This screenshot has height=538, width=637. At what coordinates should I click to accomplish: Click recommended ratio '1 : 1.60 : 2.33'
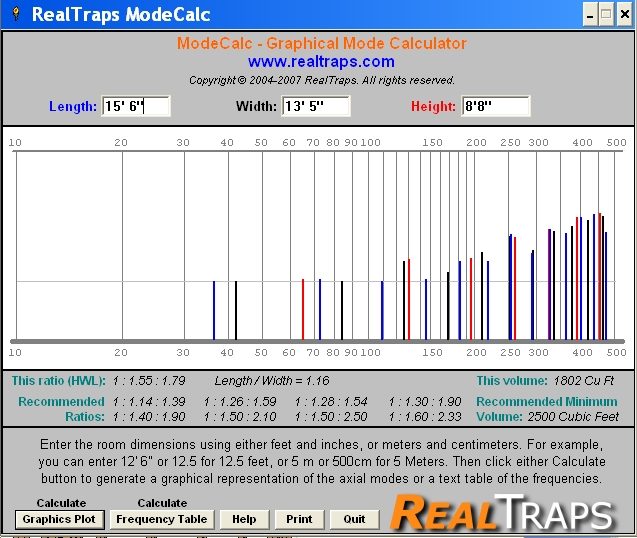click(425, 417)
